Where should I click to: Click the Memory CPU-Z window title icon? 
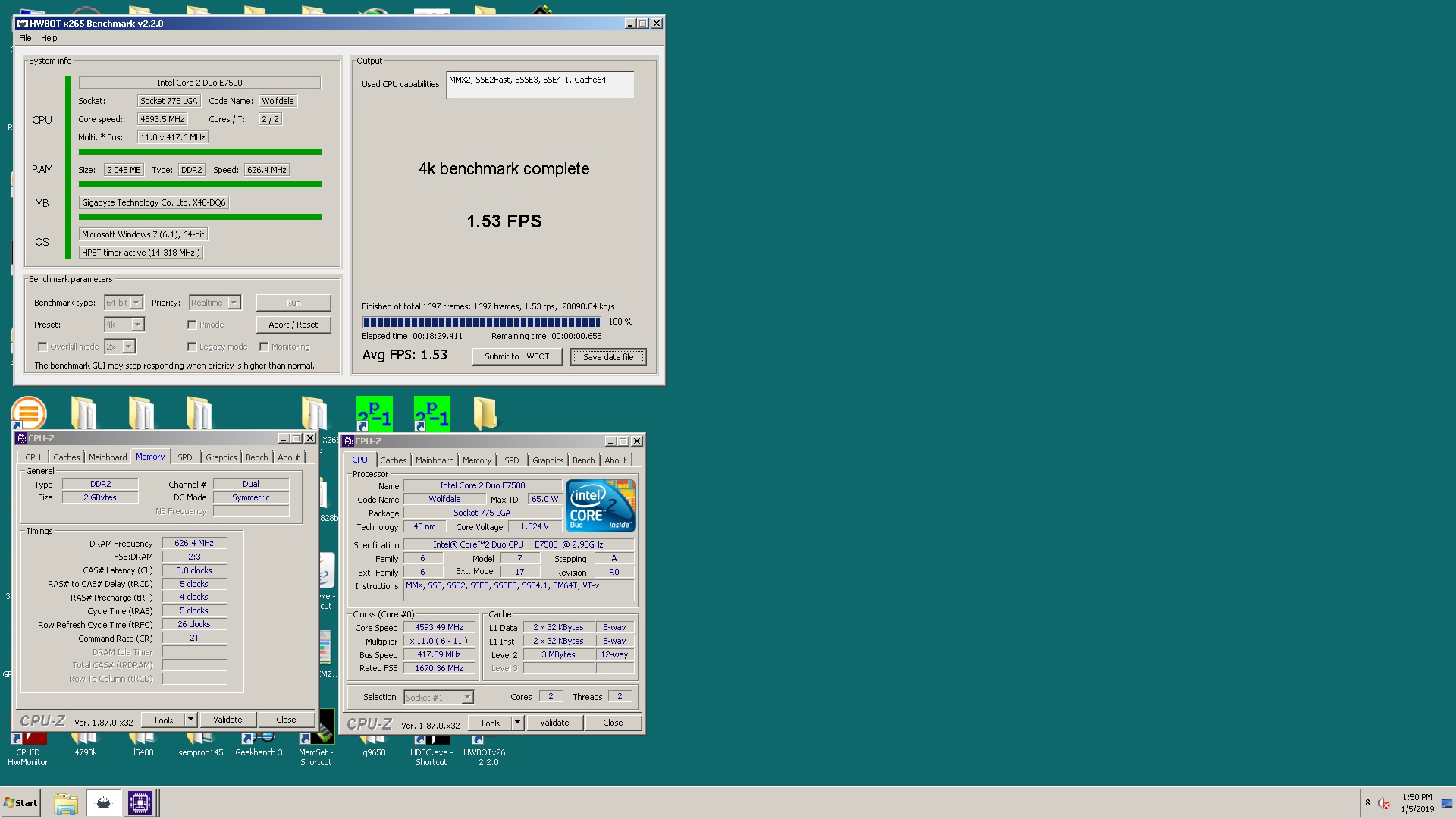click(x=21, y=438)
